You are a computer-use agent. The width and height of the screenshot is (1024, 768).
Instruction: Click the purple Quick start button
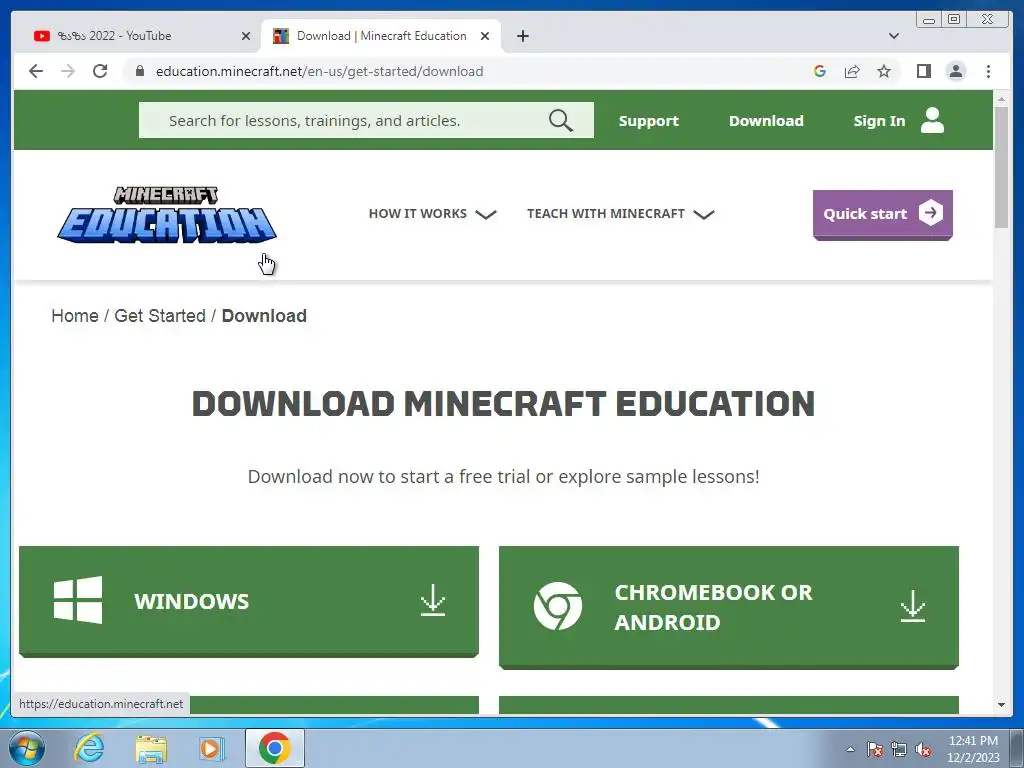coord(882,214)
